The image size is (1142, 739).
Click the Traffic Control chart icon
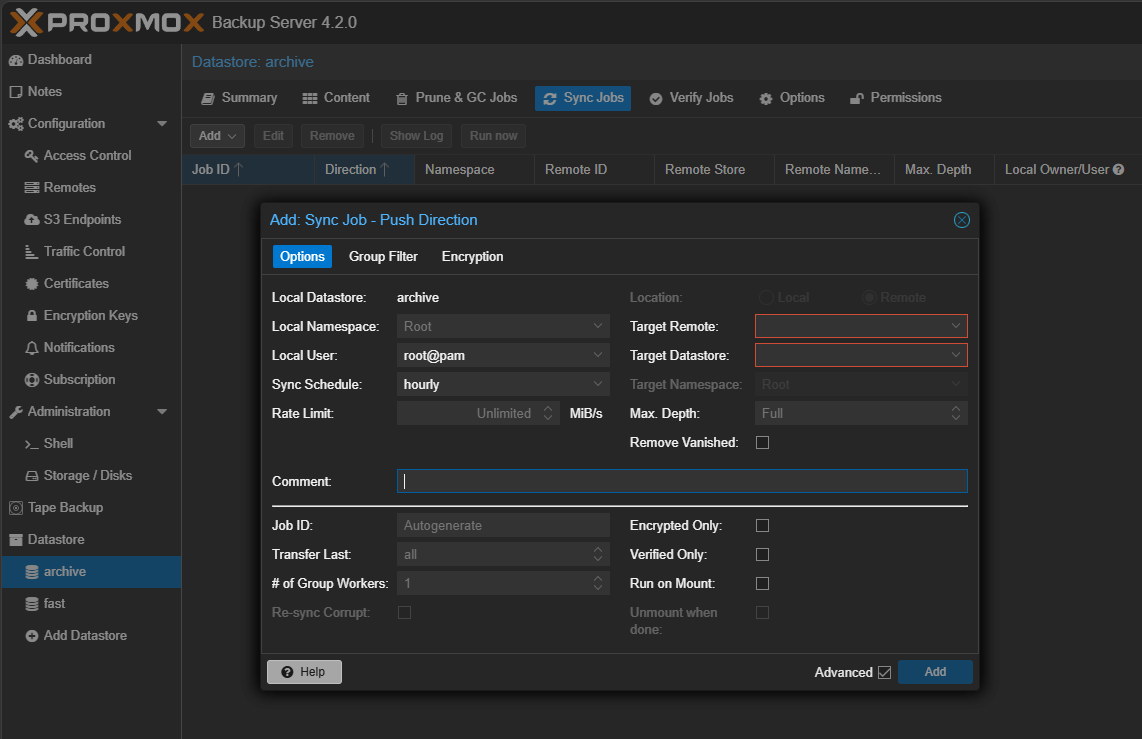32,252
